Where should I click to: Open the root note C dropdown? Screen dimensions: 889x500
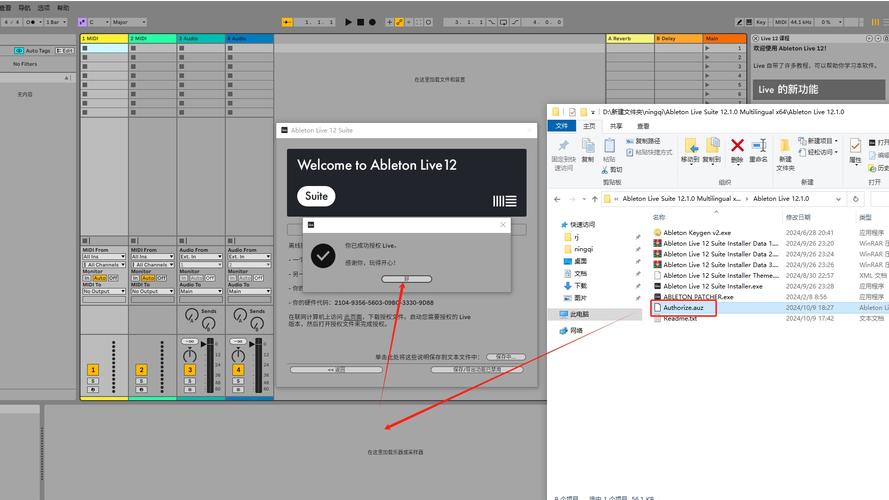[99, 22]
